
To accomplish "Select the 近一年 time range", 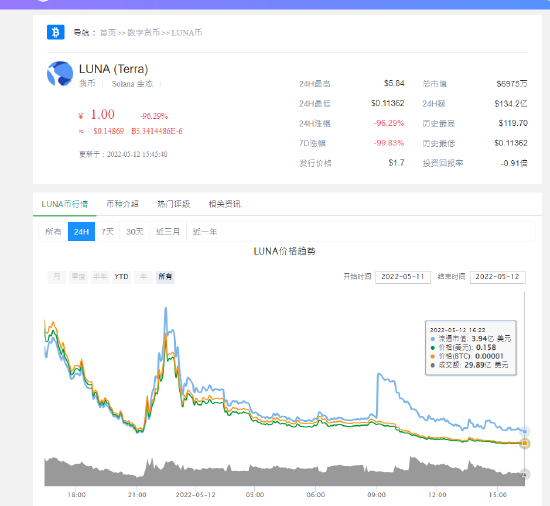I will [205, 231].
